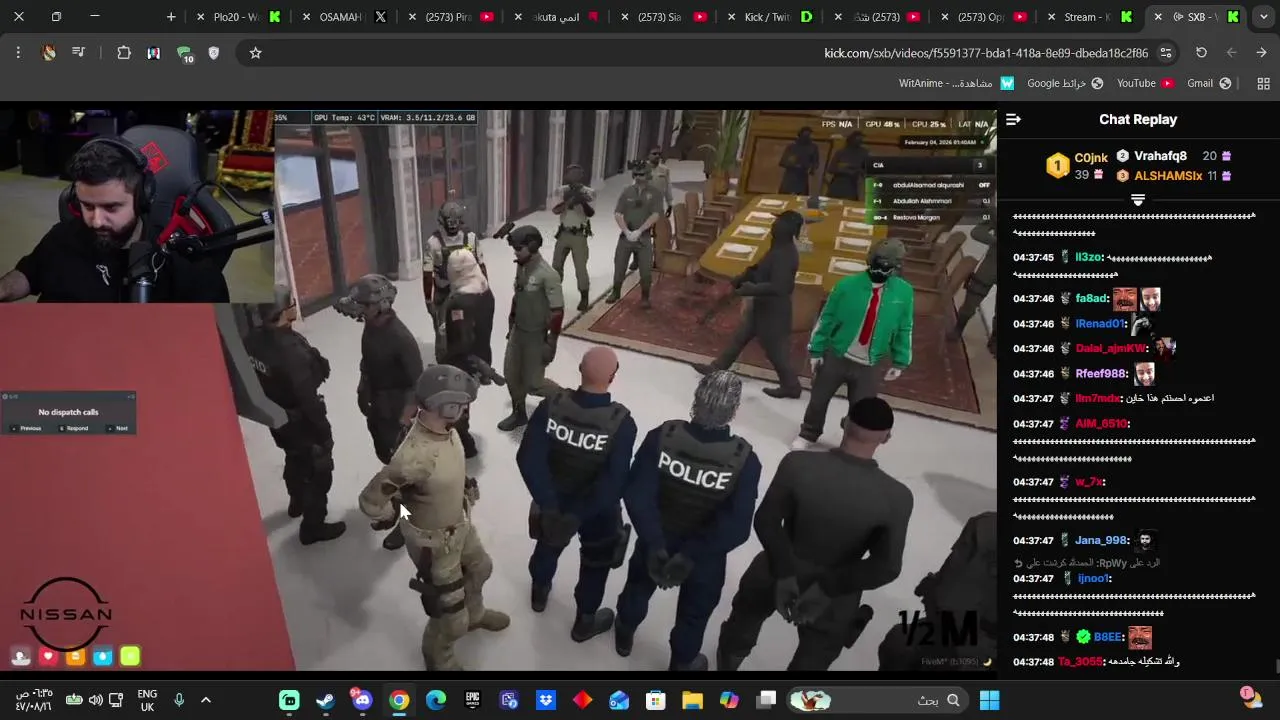Screen dimensions: 1280x720
Task: Expand hidden system tray icons chevron
Action: (206, 700)
